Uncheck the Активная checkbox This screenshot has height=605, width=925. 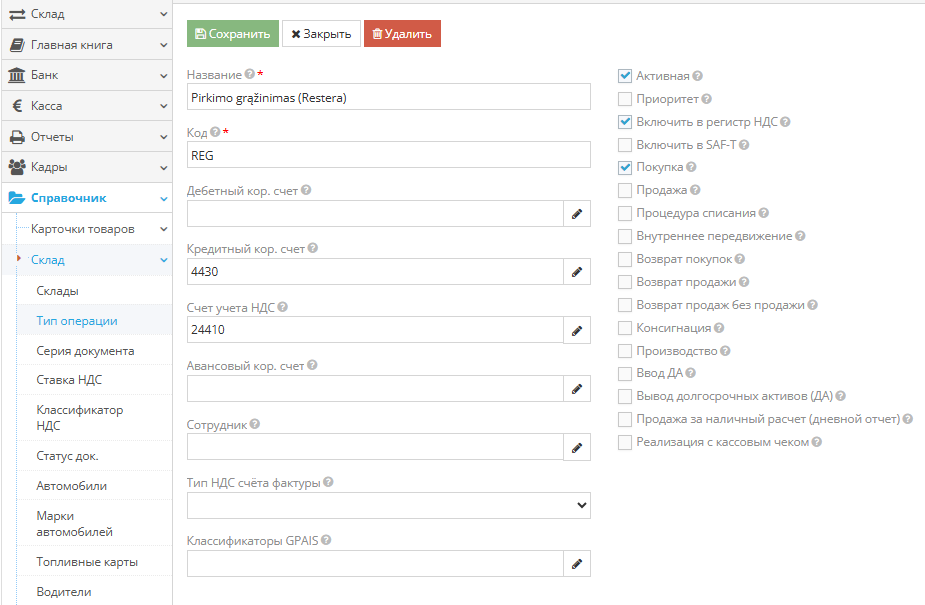coord(625,76)
